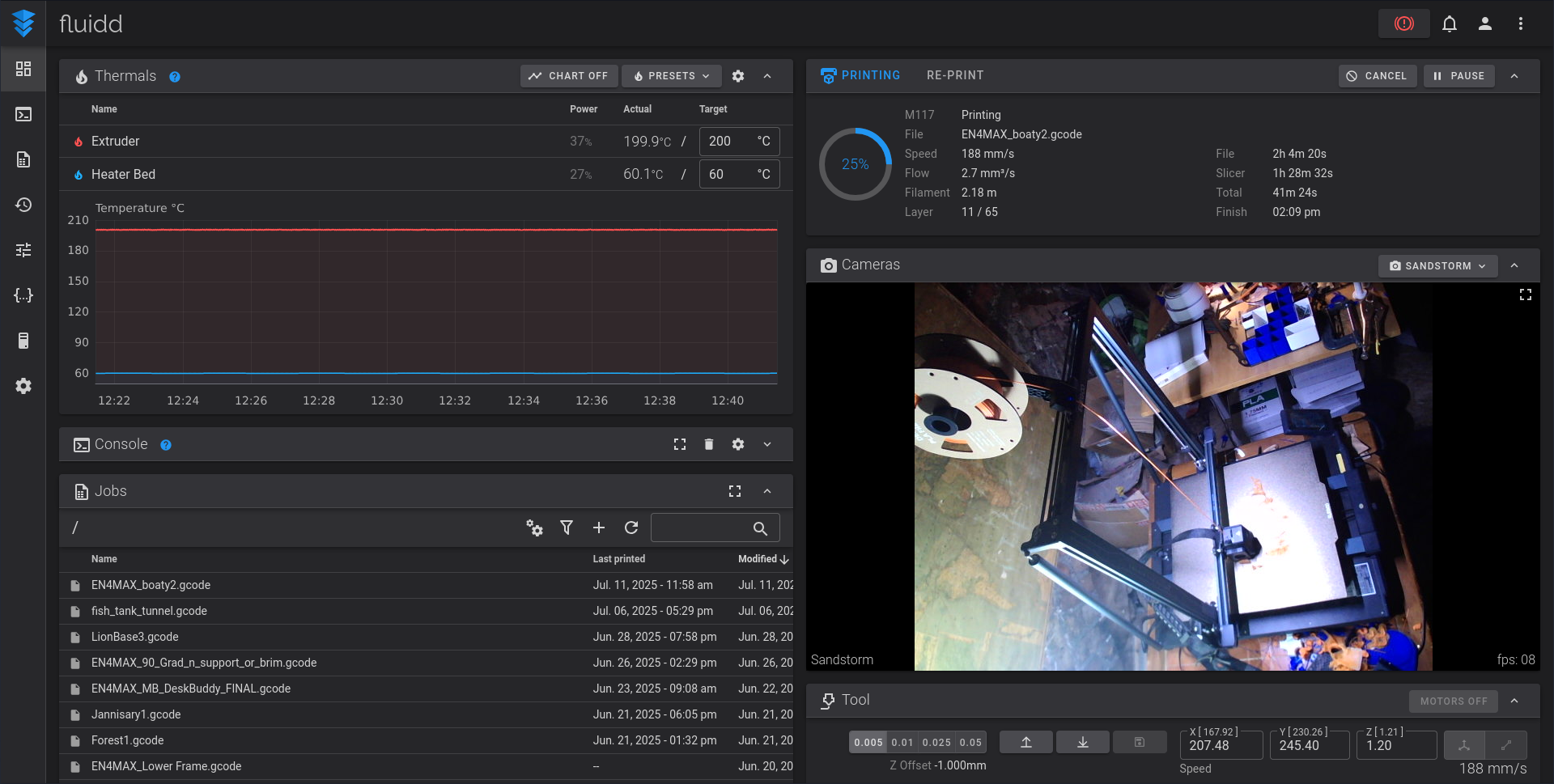
Task: Collapse the Thermals panel
Action: pyautogui.click(x=767, y=76)
